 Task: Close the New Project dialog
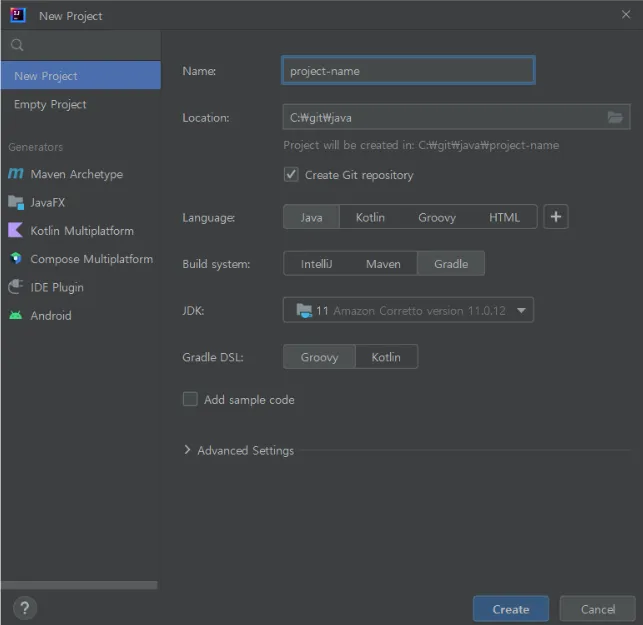click(x=626, y=15)
